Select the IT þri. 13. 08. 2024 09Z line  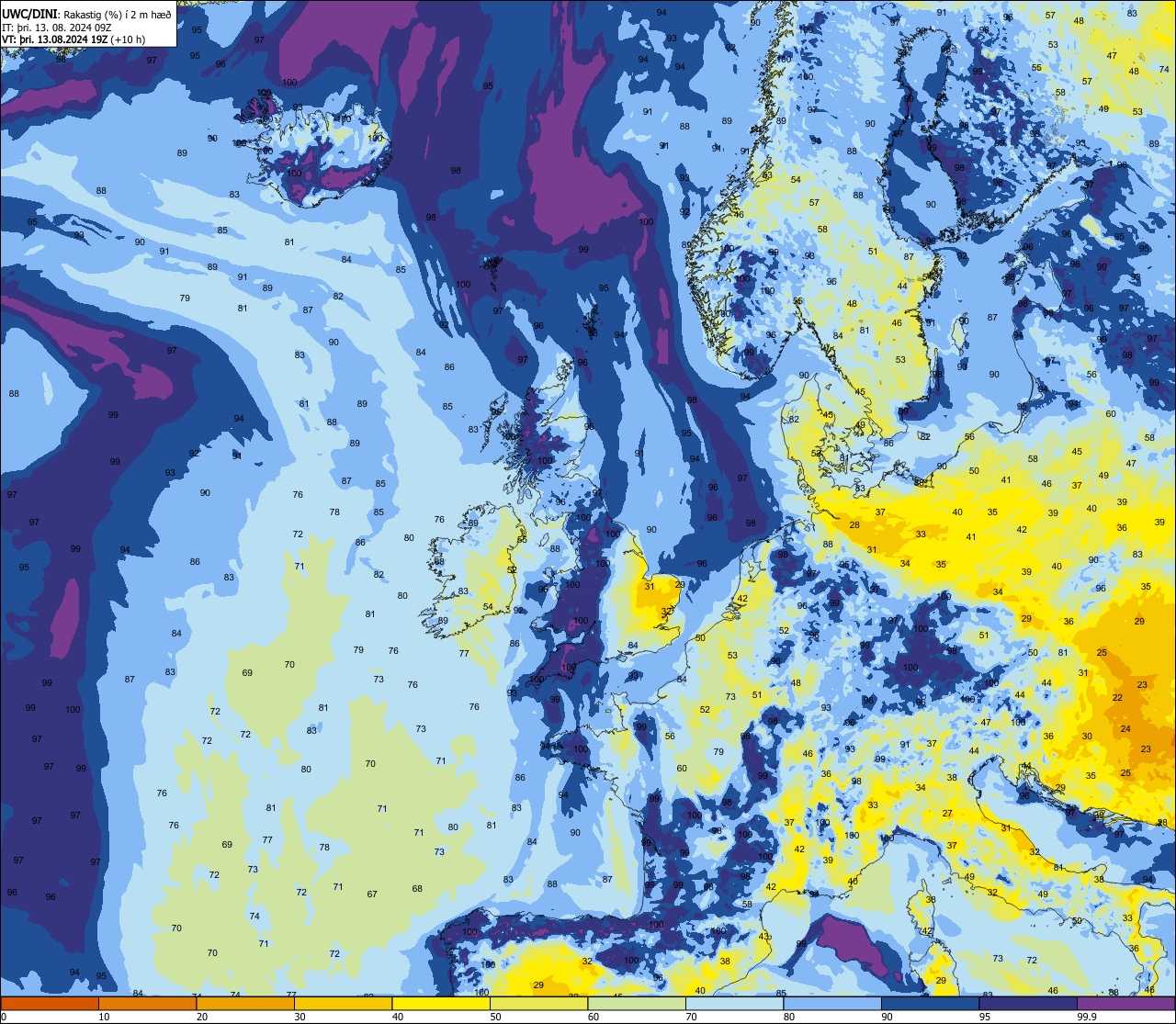click(57, 27)
